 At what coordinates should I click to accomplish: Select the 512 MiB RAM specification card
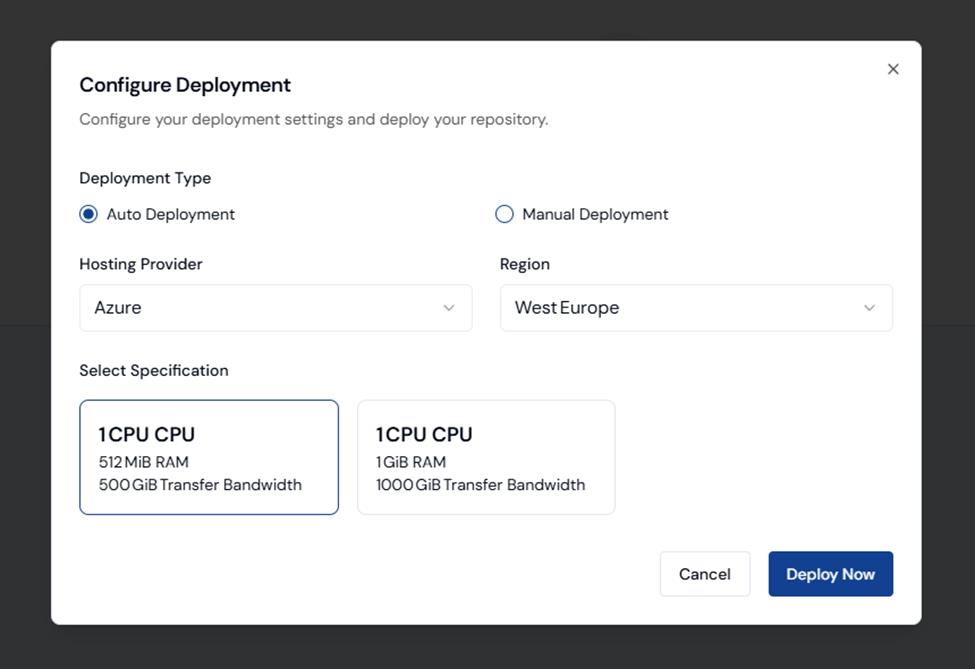[209, 457]
